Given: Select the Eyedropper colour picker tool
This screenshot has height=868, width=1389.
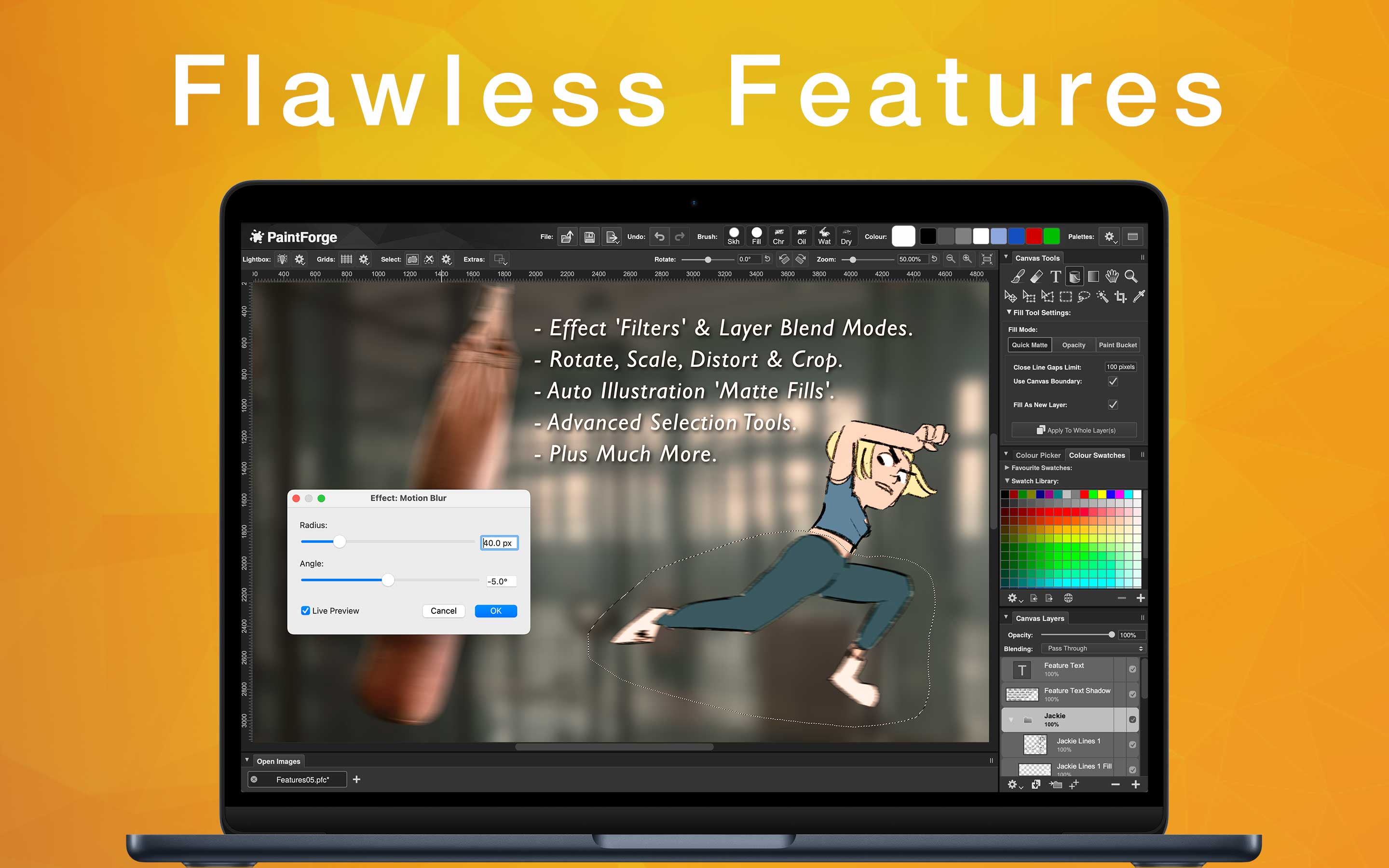Looking at the screenshot, I should (x=1139, y=297).
